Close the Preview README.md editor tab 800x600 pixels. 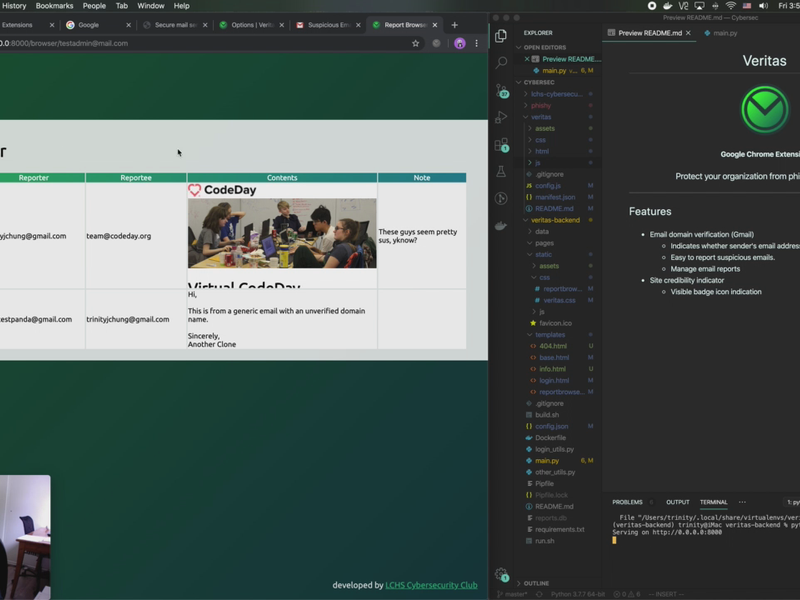pos(688,33)
